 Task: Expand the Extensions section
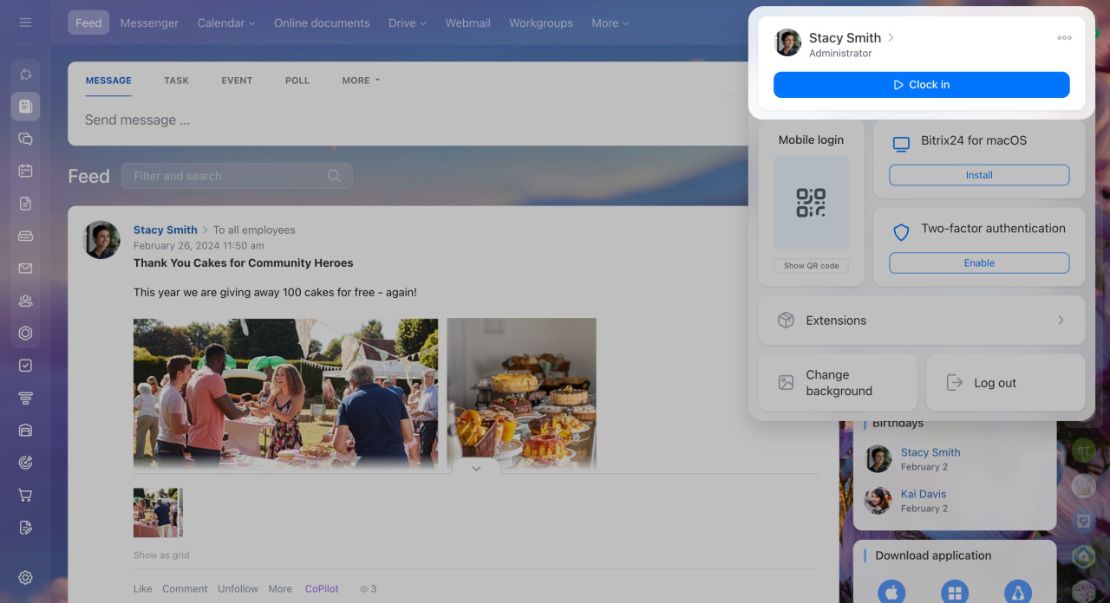(x=921, y=321)
